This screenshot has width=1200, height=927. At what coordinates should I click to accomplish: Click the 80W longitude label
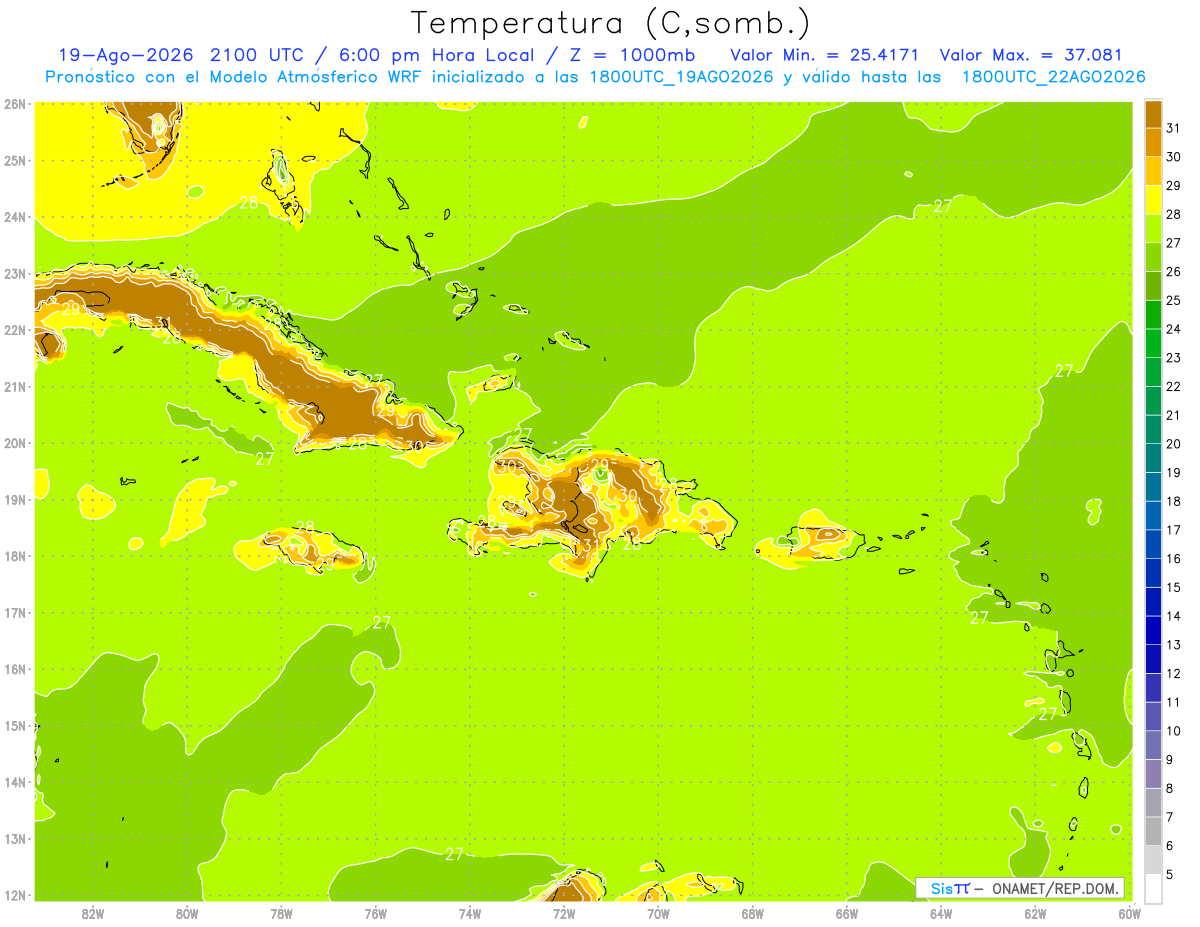[x=187, y=912]
